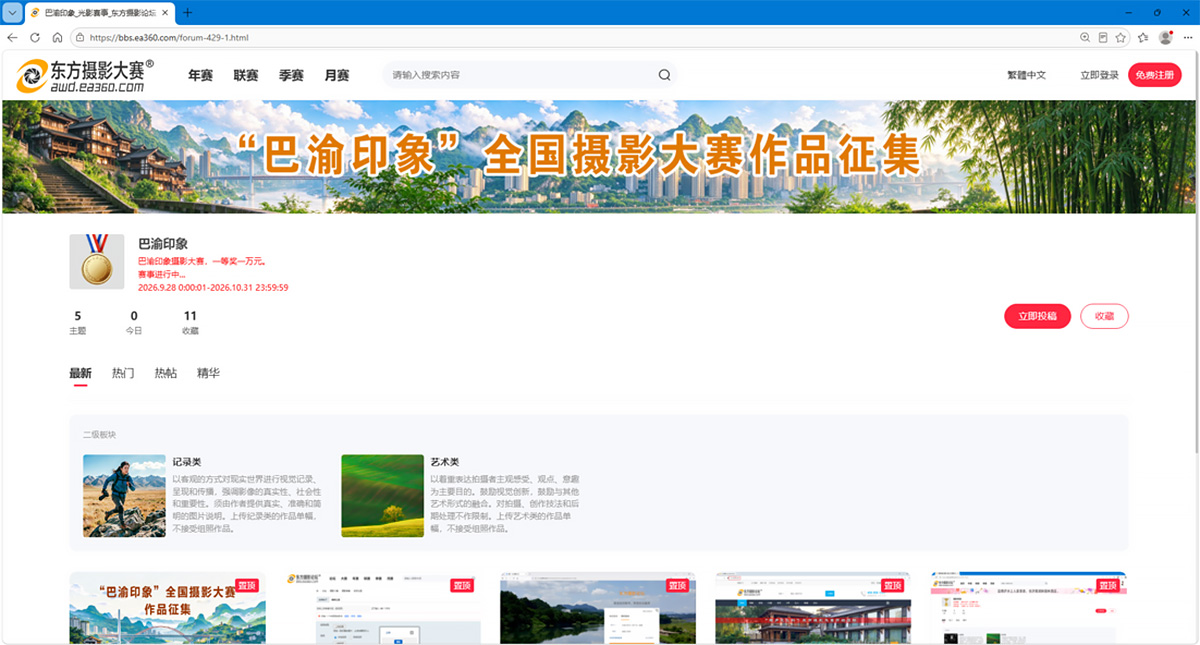Viewport: 1200px width, 645px height.
Task: Click the 立即投稿 button
Action: pyautogui.click(x=1037, y=315)
